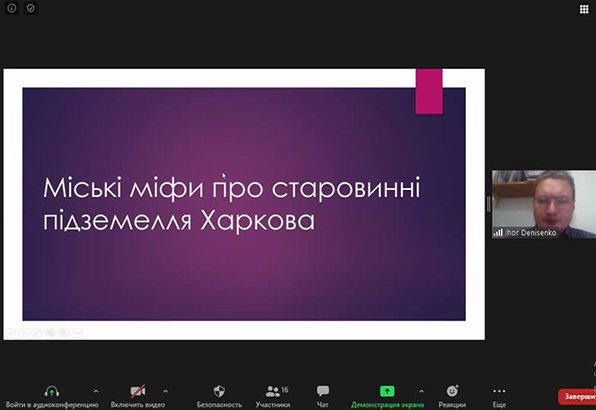The image size is (596, 410).
Task: Expand video options arrow beside camera
Action: click(x=165, y=391)
